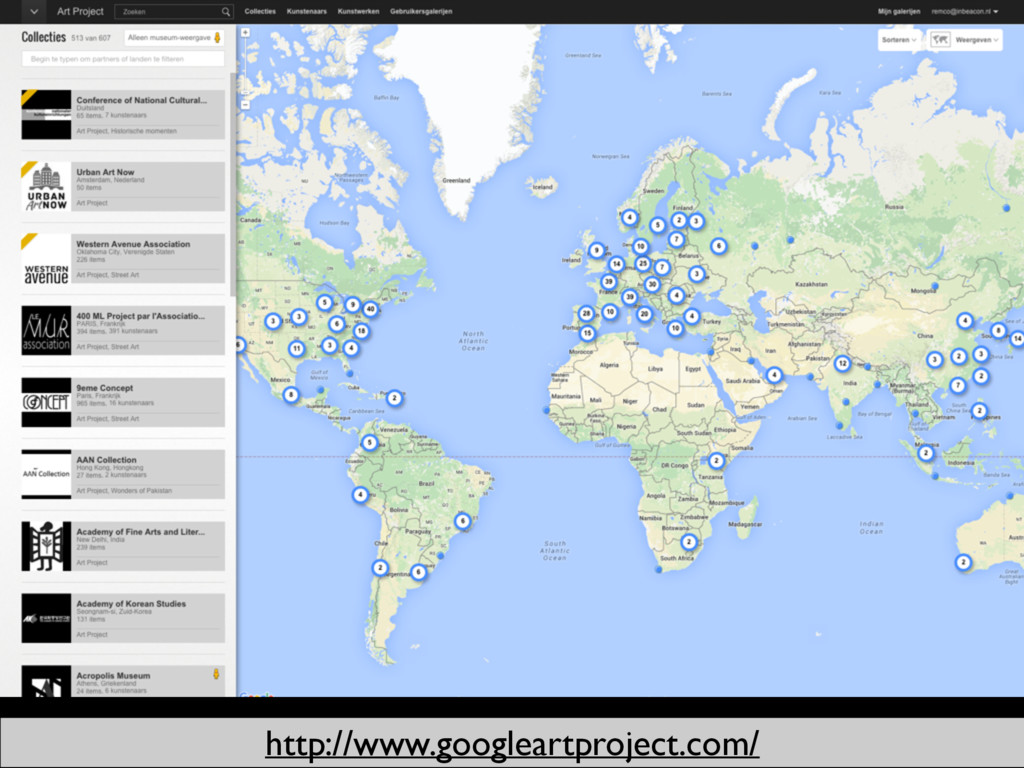The height and width of the screenshot is (768, 1024).
Task: Open 400 ML Project par l'Association entry
Action: point(123,330)
